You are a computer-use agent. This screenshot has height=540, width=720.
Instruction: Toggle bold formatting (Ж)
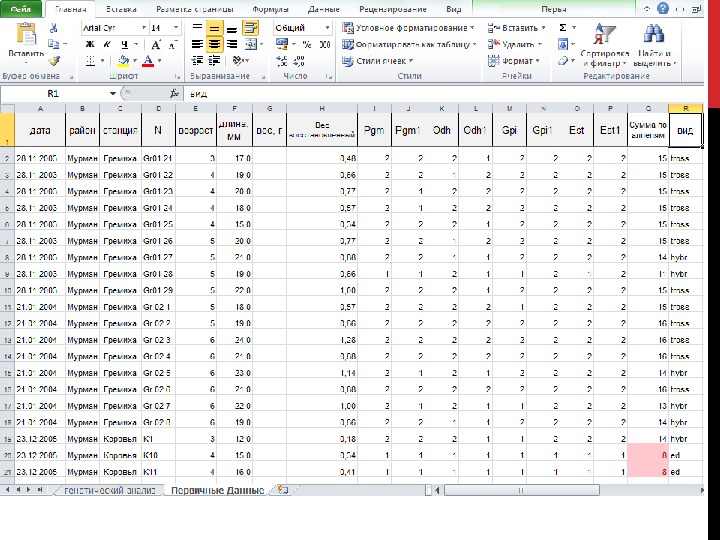click(90, 45)
